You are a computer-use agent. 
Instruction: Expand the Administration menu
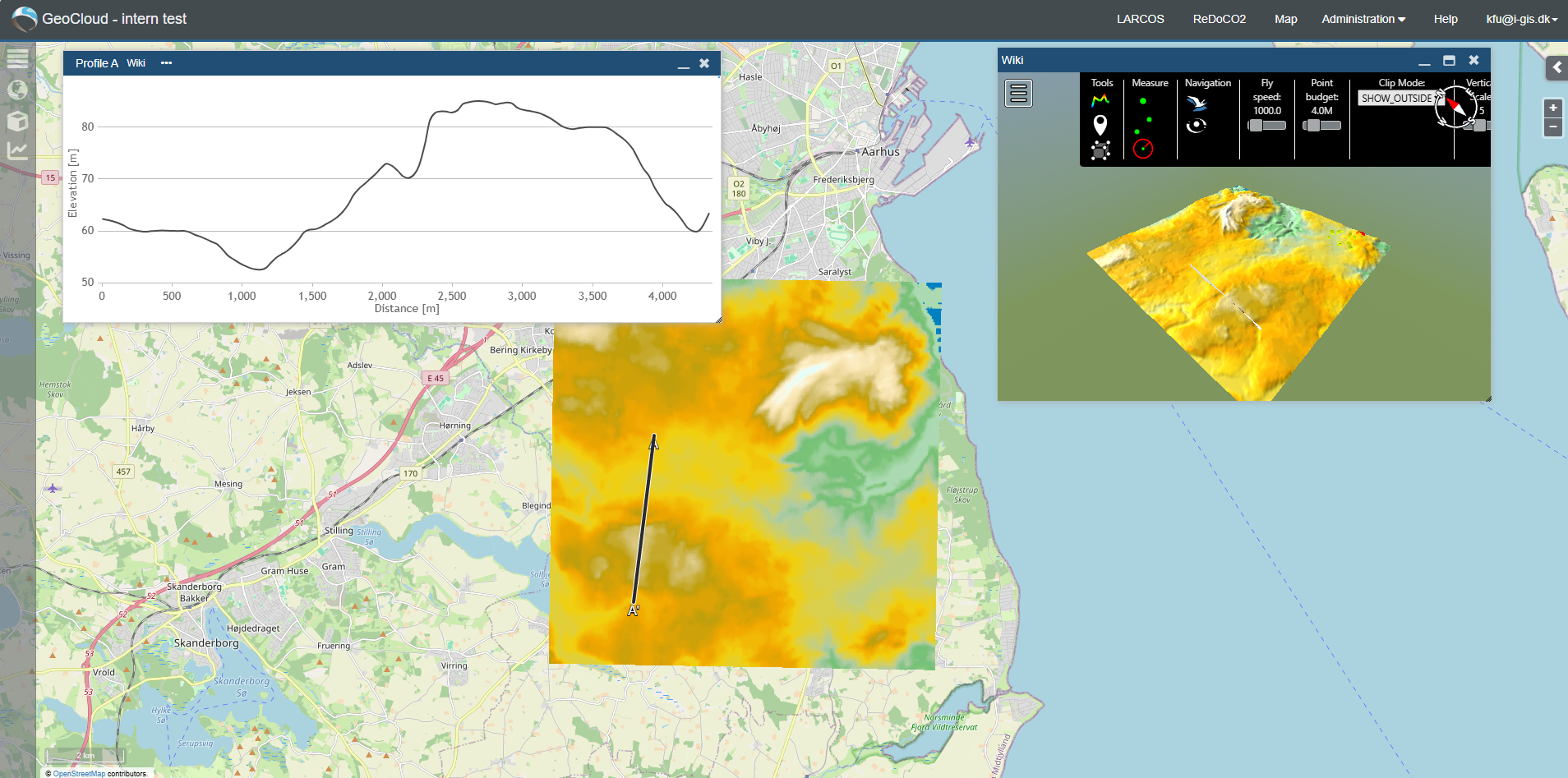[x=1363, y=19]
